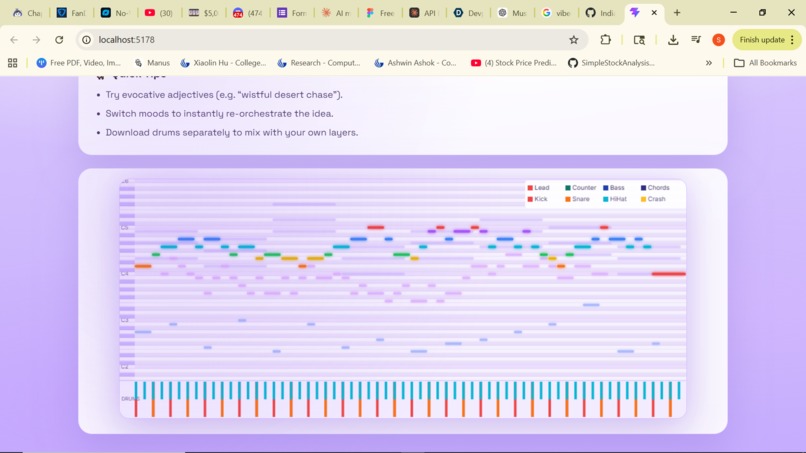Screen dimensions: 806x453
Task: Click the C3 pitch label
Action: 124,320
